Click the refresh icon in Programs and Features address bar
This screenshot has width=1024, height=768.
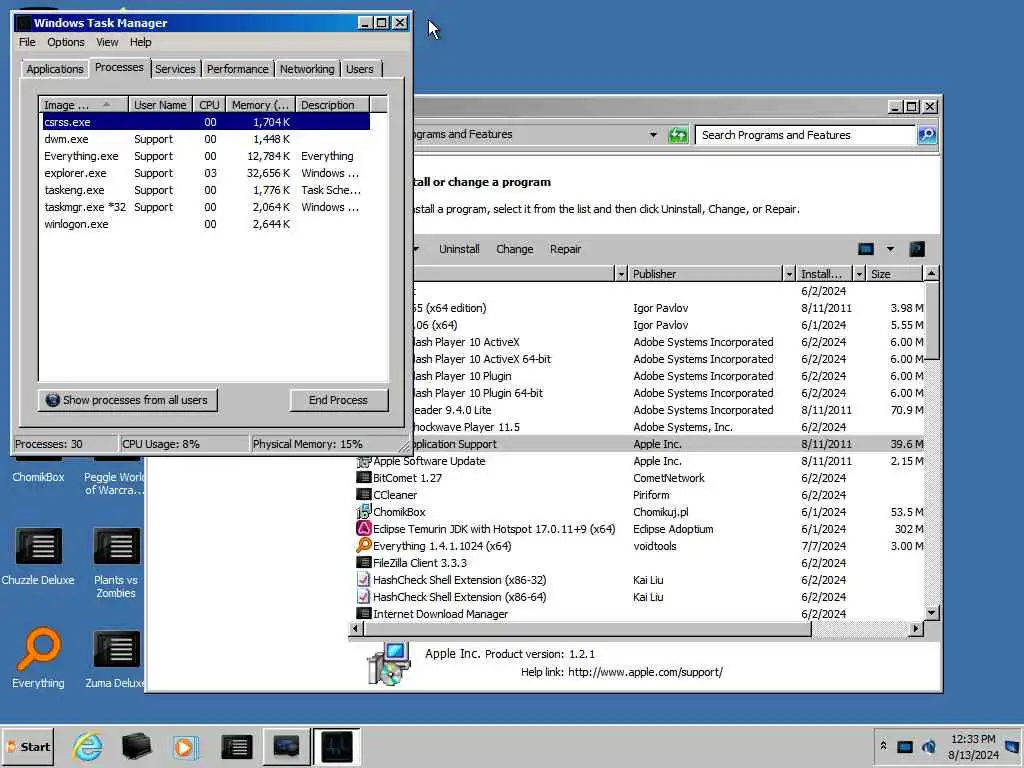pyautogui.click(x=678, y=135)
